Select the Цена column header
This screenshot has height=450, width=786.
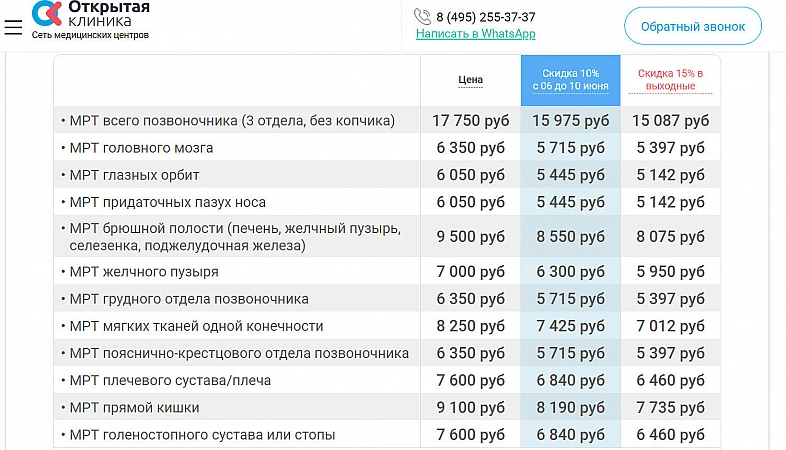click(470, 80)
